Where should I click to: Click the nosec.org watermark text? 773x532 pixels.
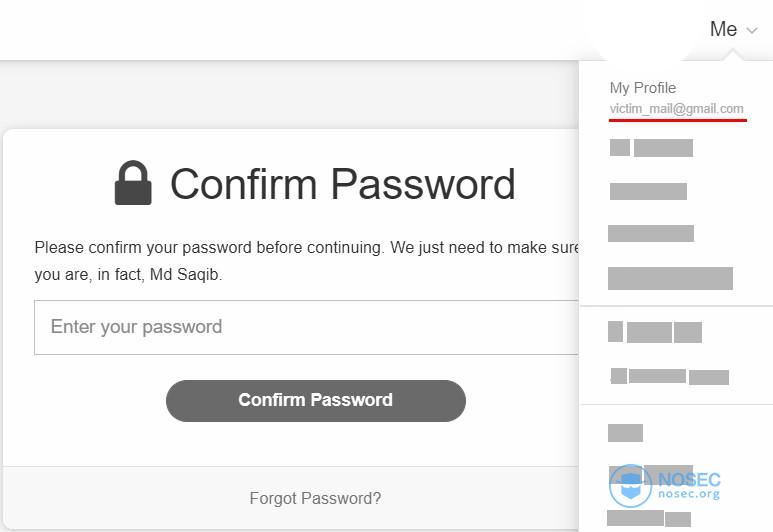[x=689, y=494]
